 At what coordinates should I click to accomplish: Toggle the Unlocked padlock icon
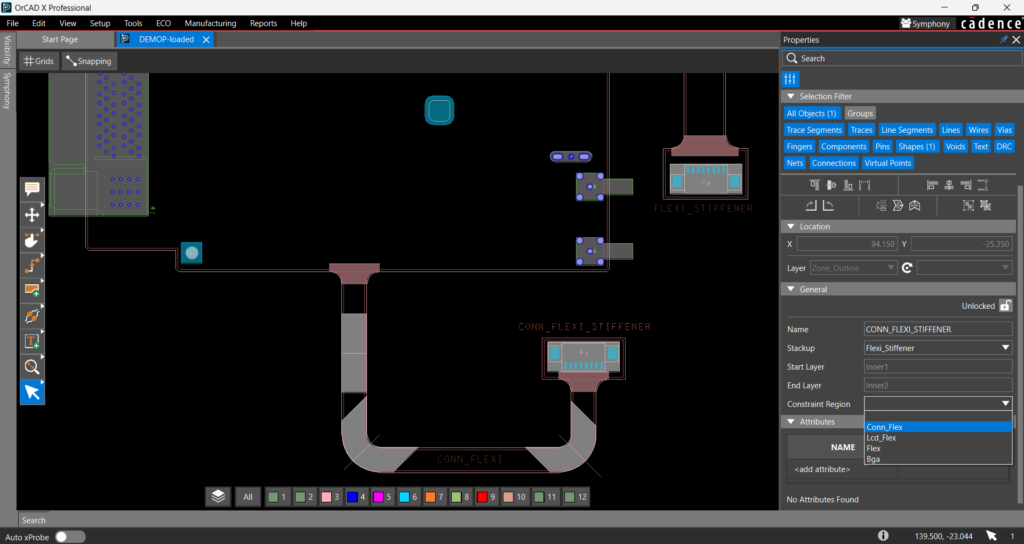1005,306
